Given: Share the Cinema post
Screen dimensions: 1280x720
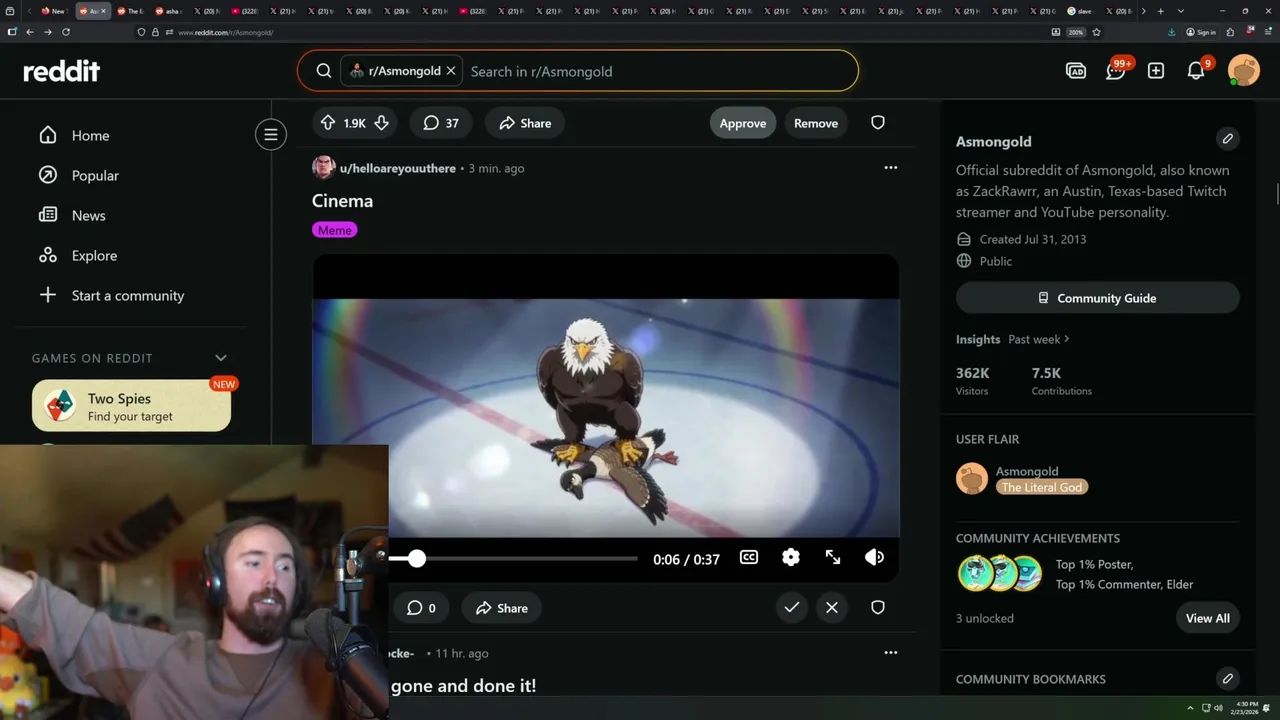Looking at the screenshot, I should 502,608.
